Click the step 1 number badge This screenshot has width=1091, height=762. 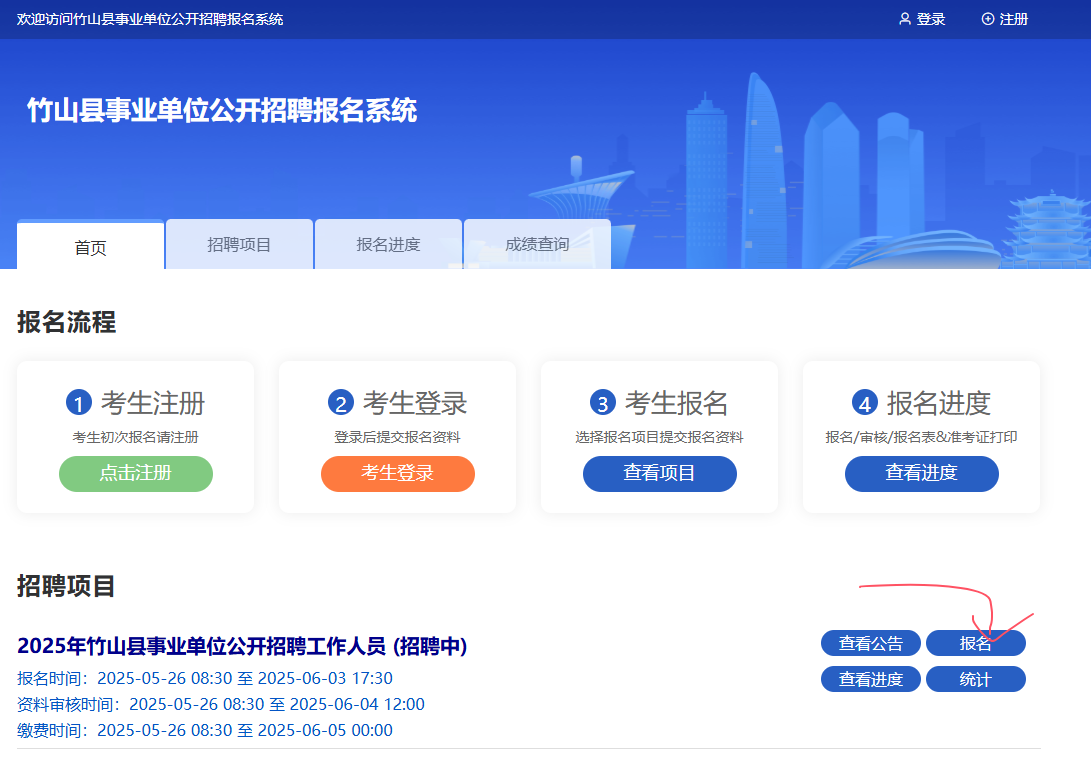[x=79, y=402]
